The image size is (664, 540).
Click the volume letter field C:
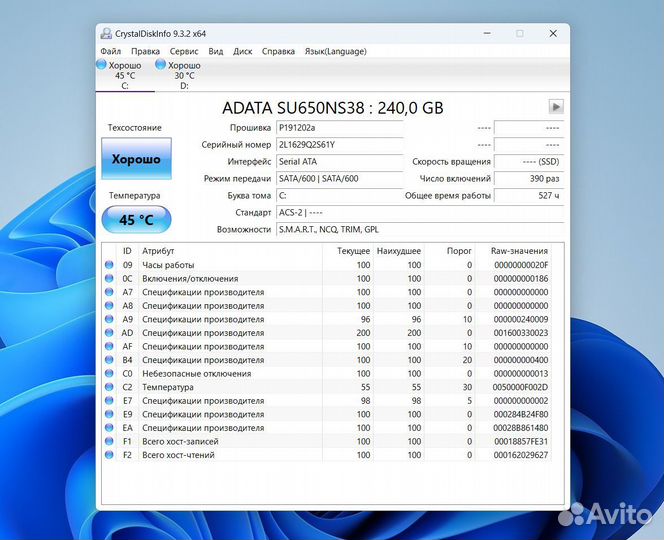(x=339, y=196)
